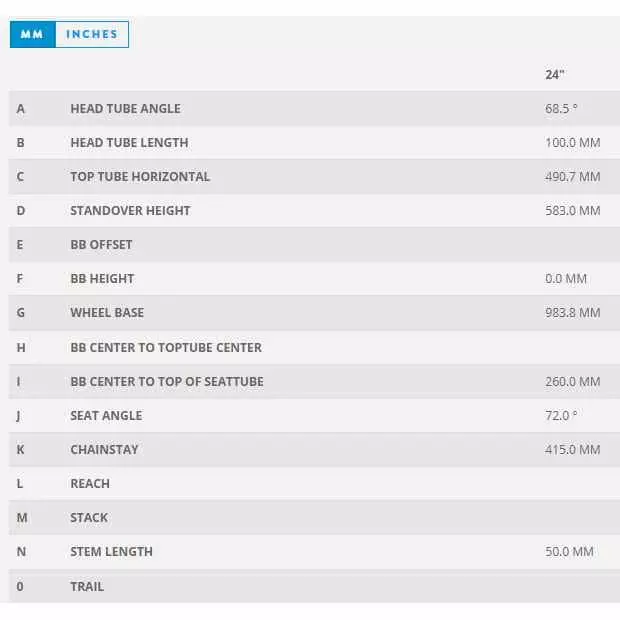Image resolution: width=620 pixels, height=620 pixels.
Task: Select the REACH row label
Action: [90, 483]
